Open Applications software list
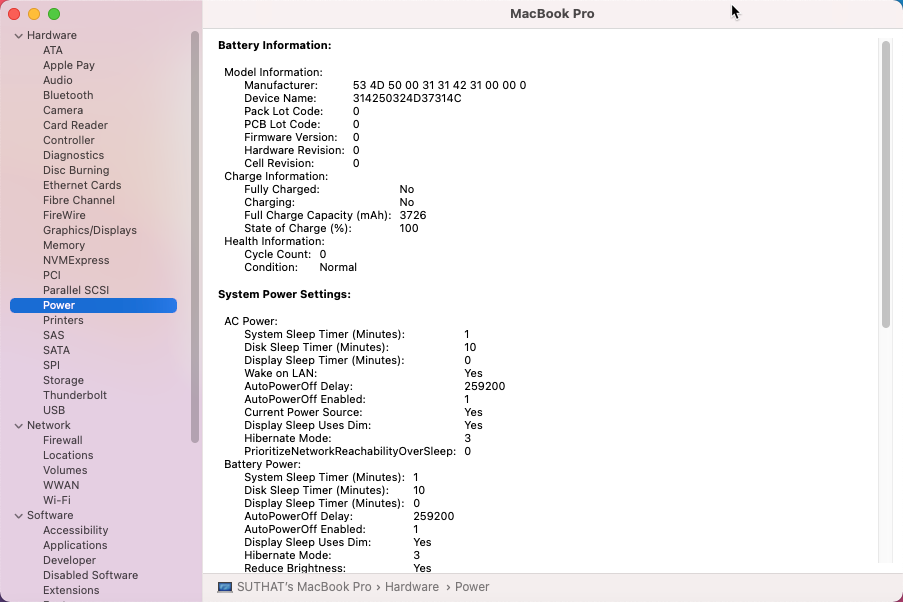The width and height of the screenshot is (903, 602). (75, 544)
